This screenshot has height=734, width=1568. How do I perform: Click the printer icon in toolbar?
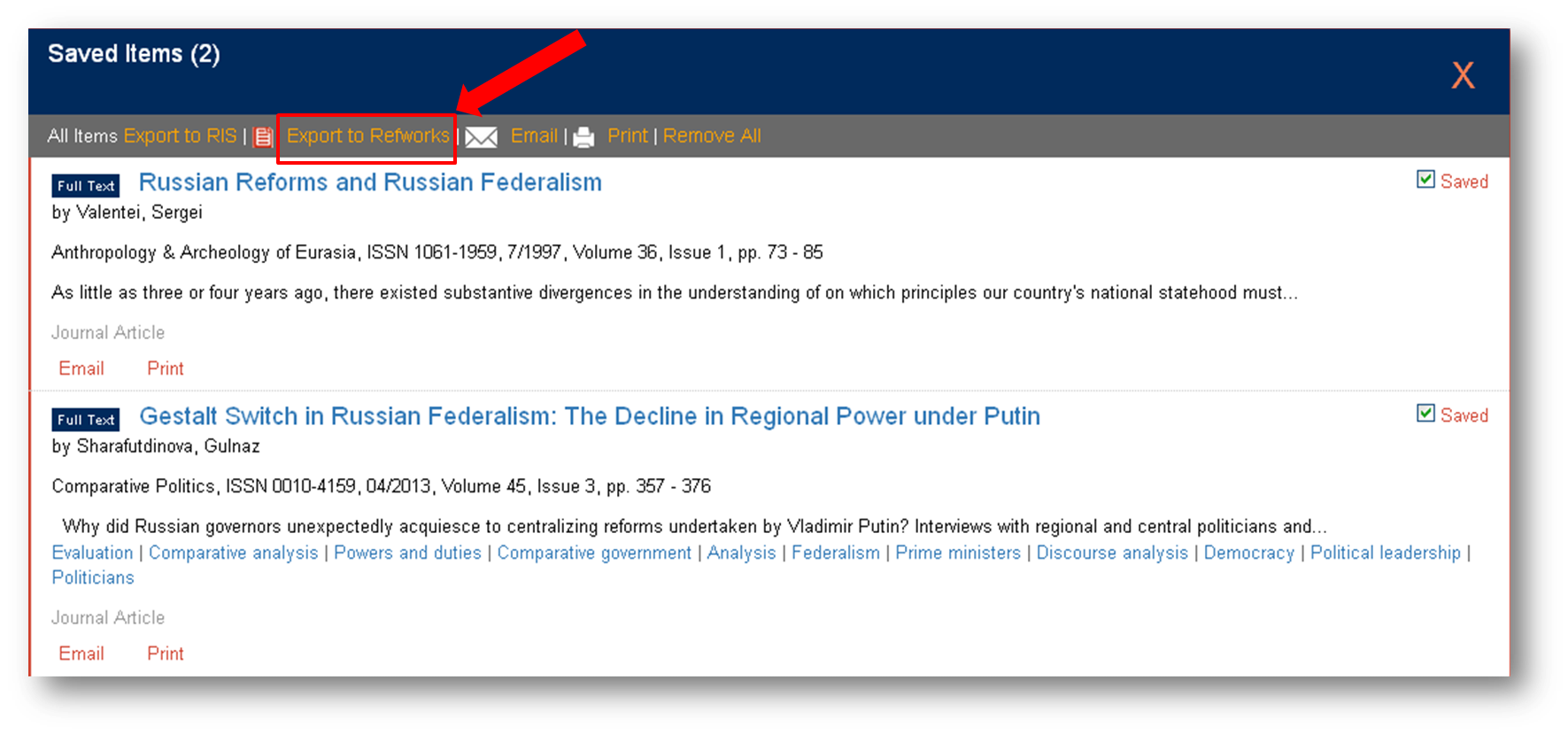(x=583, y=137)
